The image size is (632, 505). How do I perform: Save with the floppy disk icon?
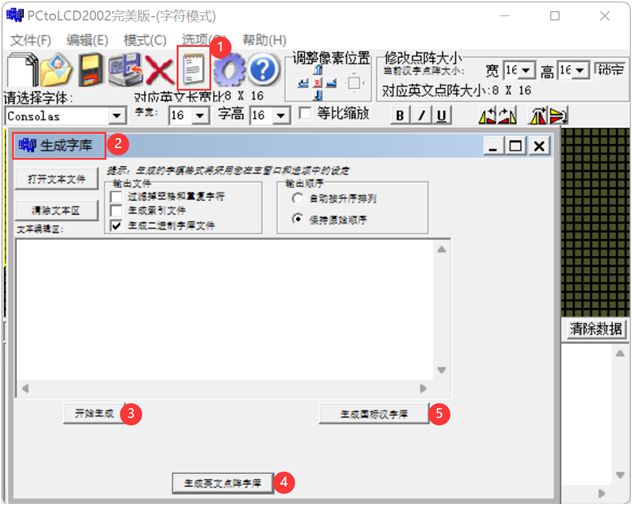(x=89, y=69)
